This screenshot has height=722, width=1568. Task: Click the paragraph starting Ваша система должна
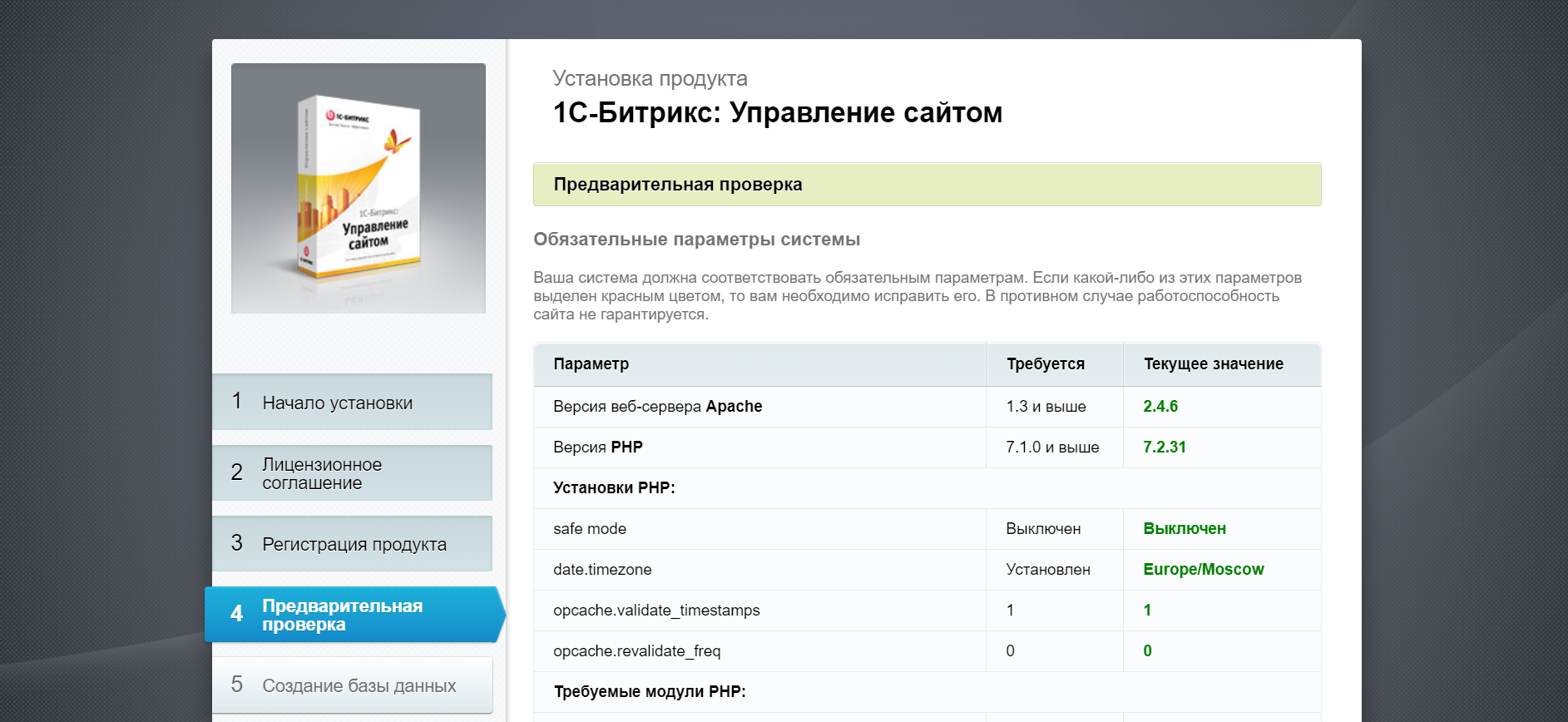click(x=918, y=295)
